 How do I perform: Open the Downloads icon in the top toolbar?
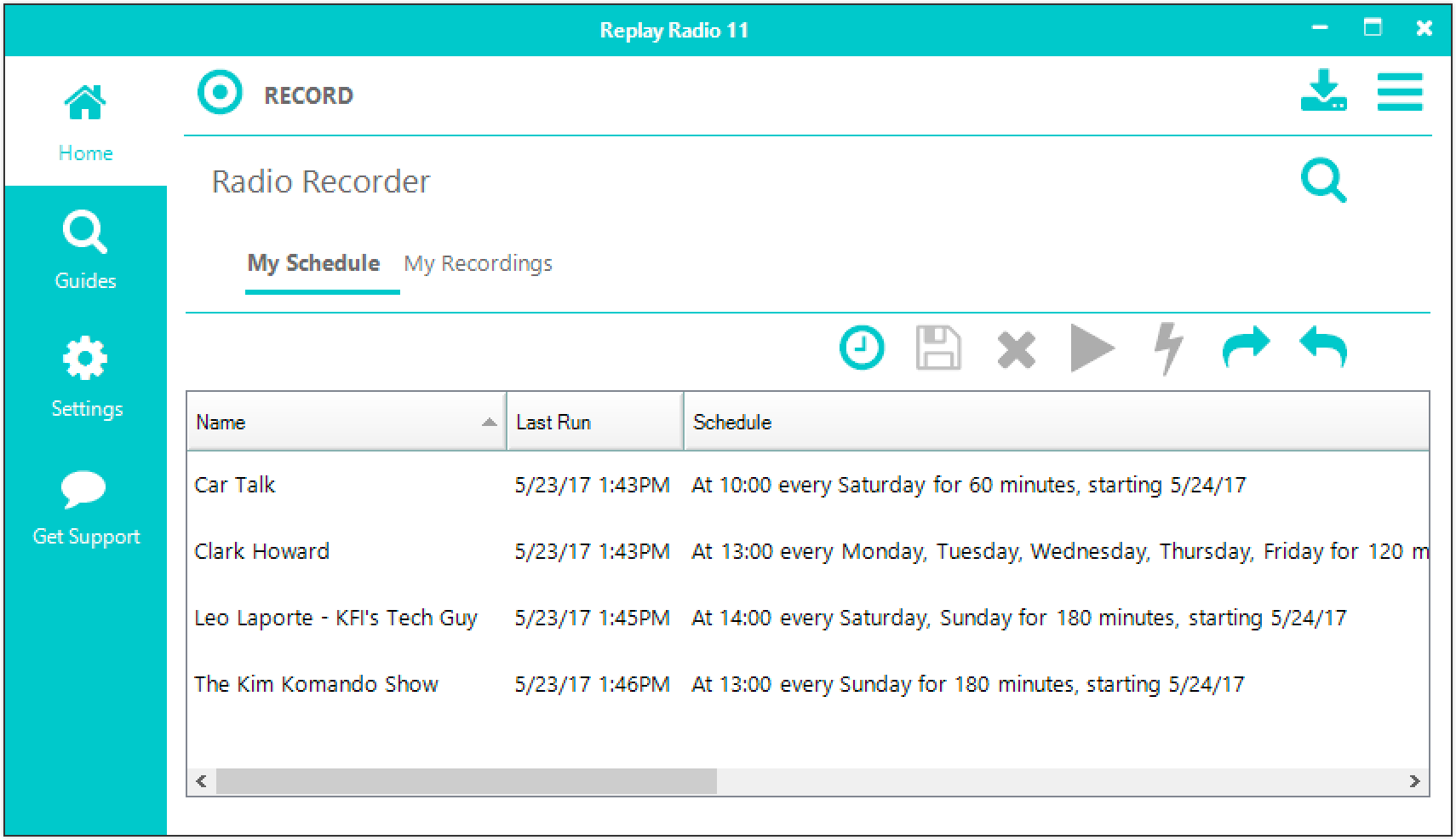coord(1323,92)
